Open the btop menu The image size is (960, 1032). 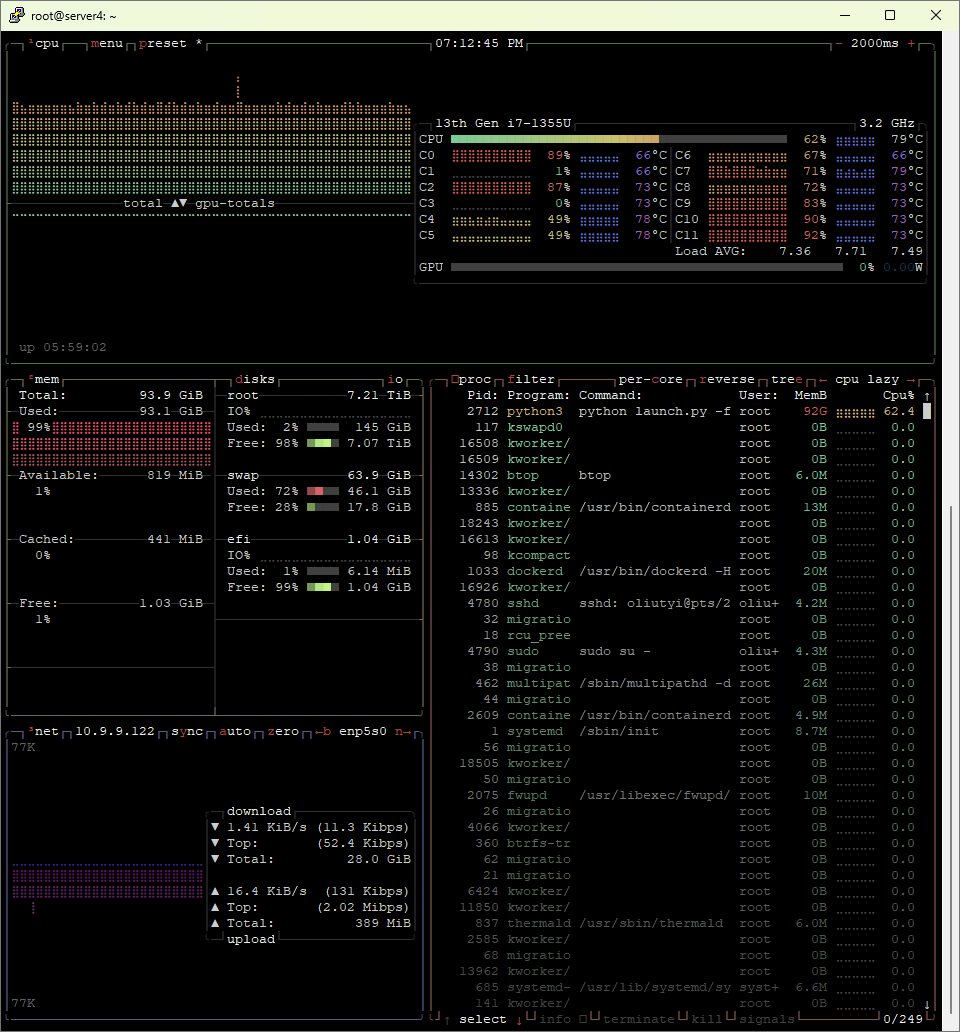(107, 44)
